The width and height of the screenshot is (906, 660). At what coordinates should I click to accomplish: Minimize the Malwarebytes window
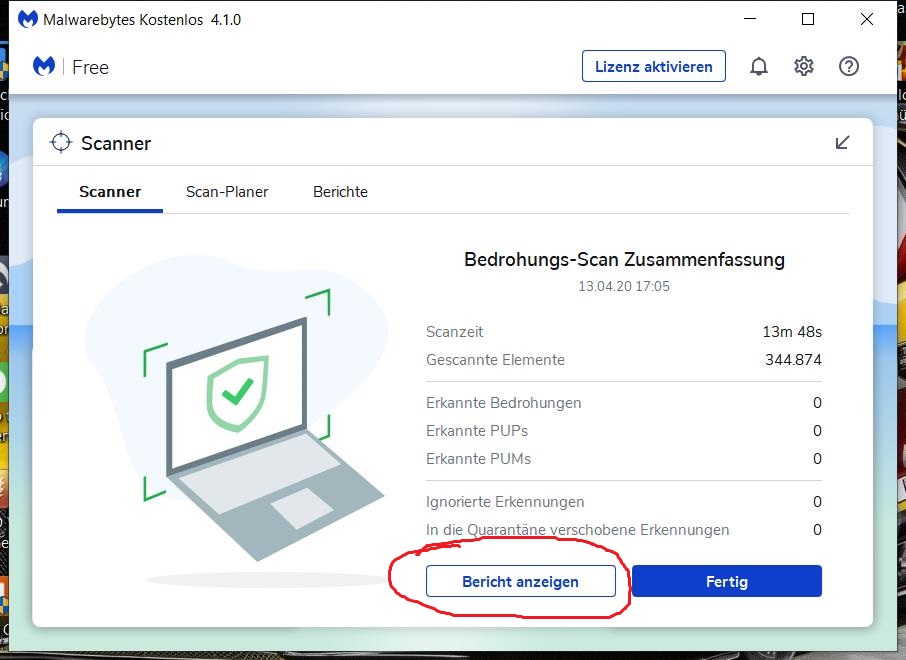point(750,19)
